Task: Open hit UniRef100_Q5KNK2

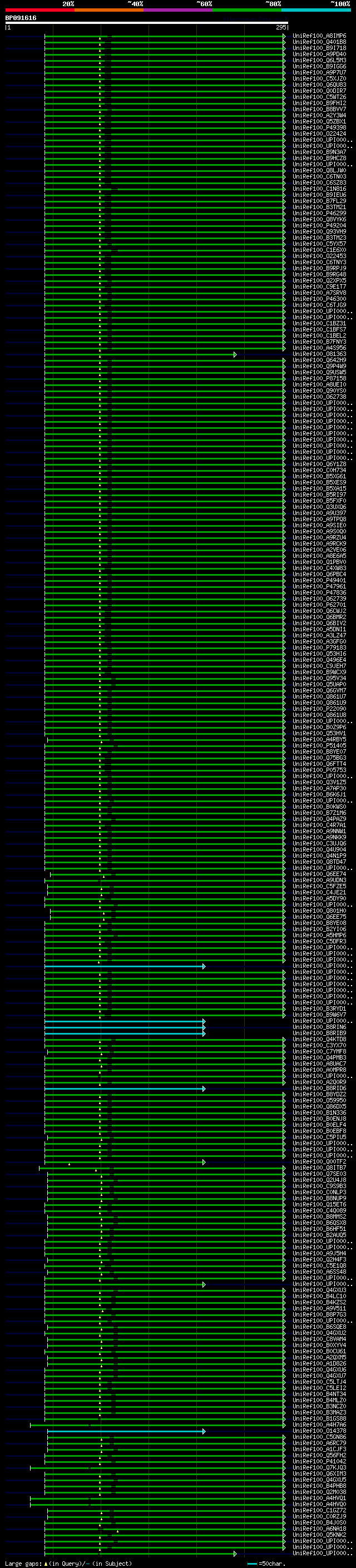Action: point(319,1535)
